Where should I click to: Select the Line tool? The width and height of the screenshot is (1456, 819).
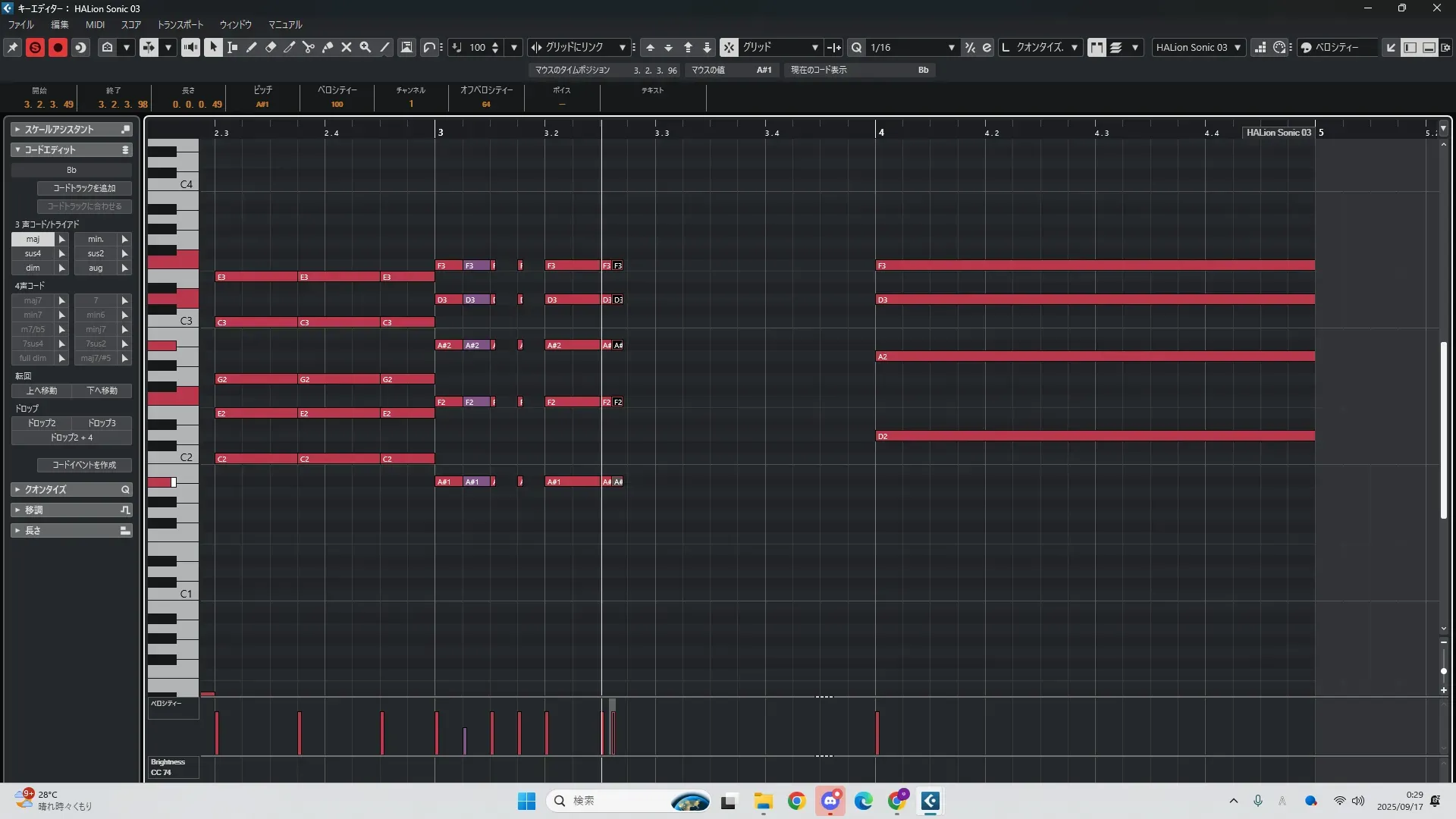[x=384, y=47]
